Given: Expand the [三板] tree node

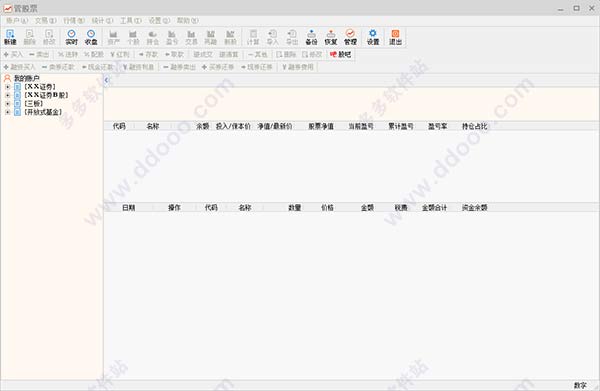Looking at the screenshot, I should point(7,104).
